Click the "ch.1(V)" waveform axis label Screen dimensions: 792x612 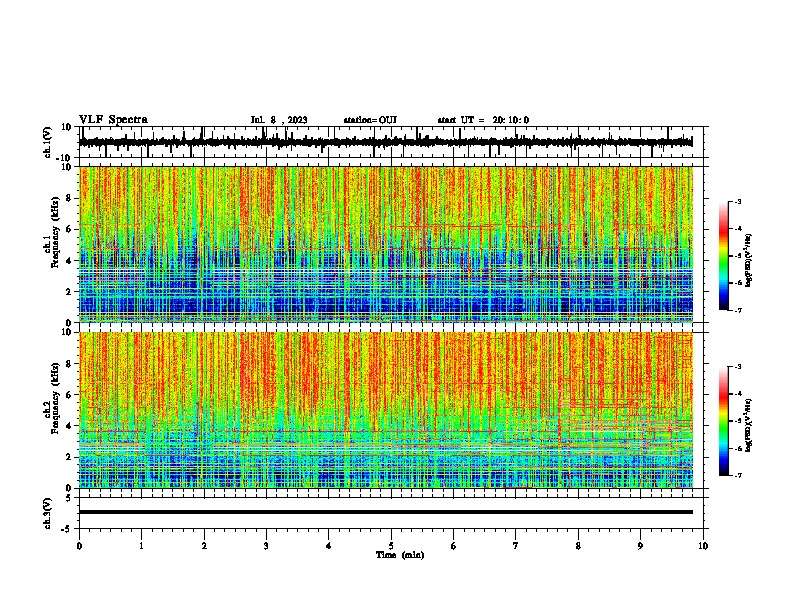48,142
